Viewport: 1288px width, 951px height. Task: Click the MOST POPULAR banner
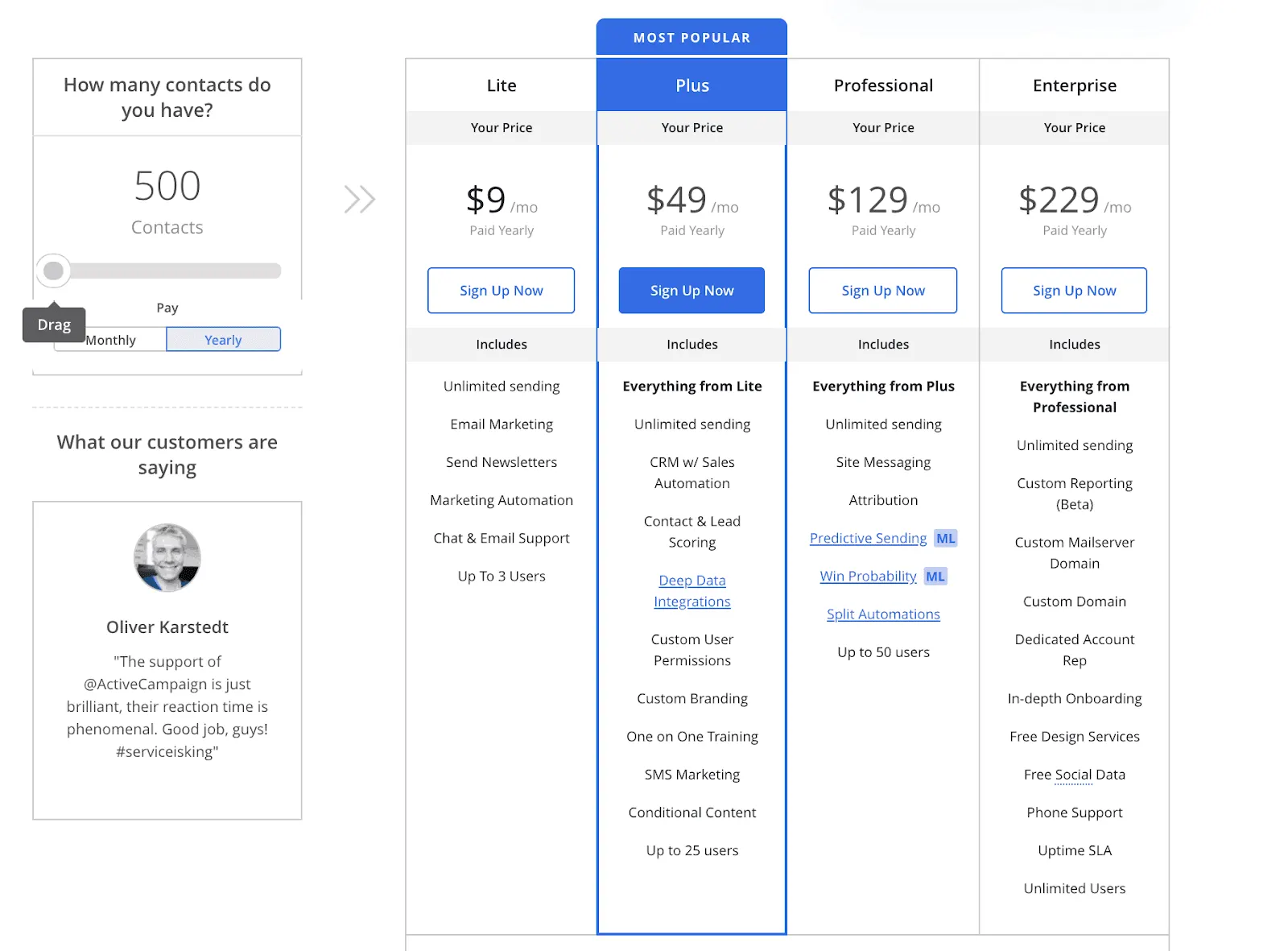(x=691, y=37)
